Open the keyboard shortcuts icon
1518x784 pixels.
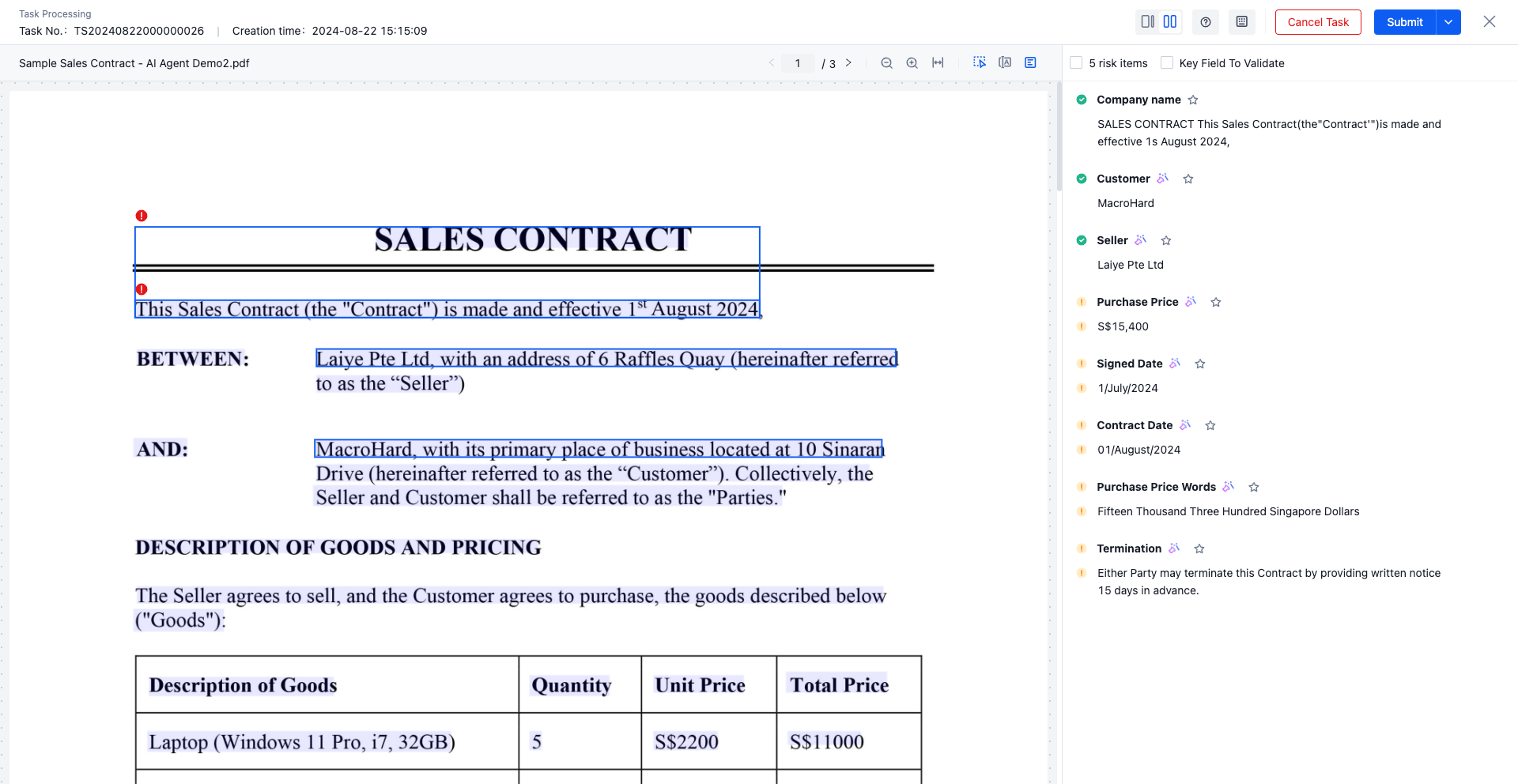(1242, 22)
